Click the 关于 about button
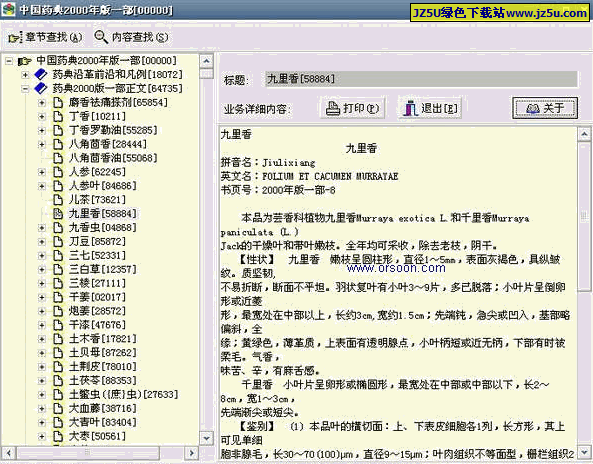Screen dimensions: 593x464 [x=545, y=109]
